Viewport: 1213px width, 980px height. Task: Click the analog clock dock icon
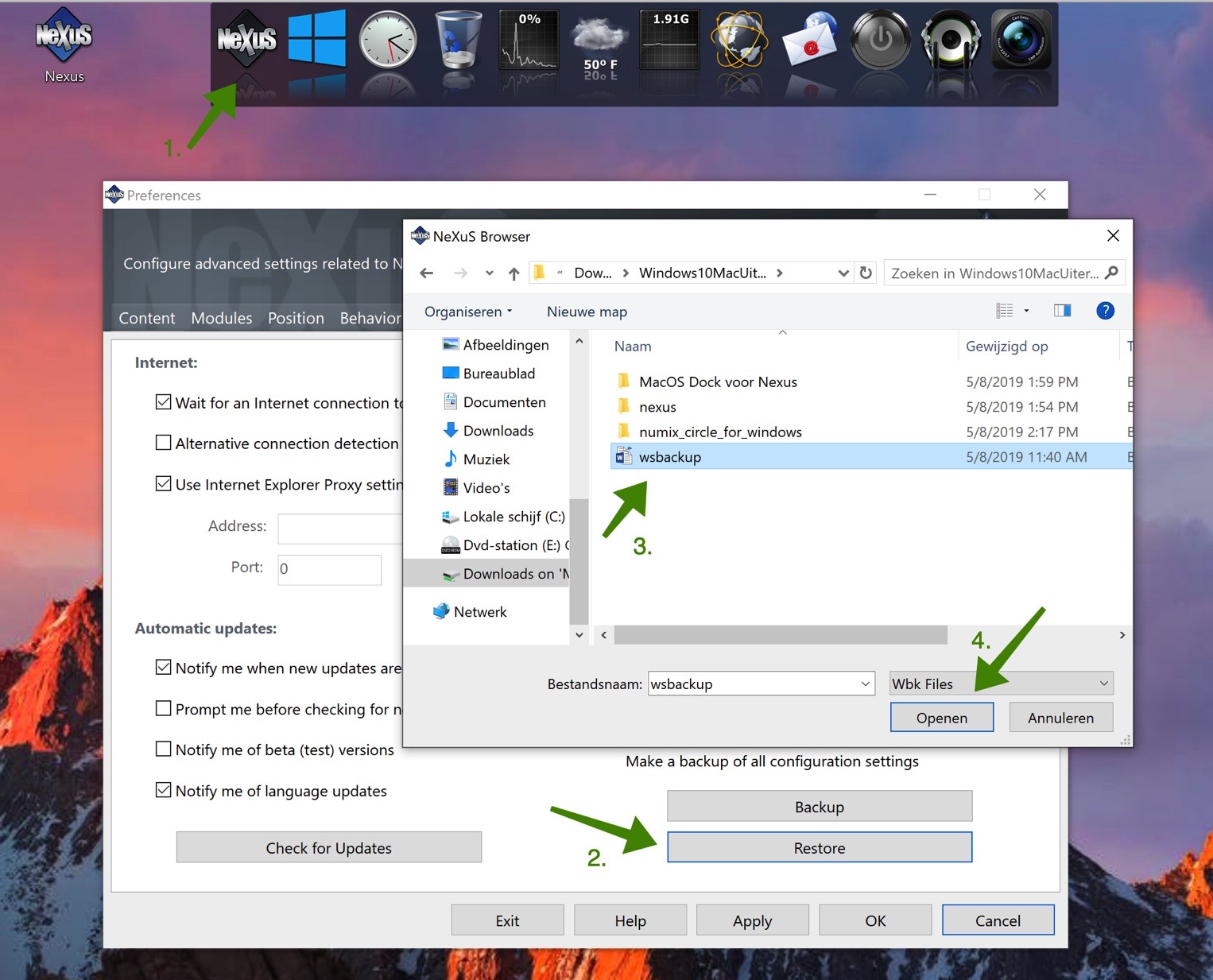click(388, 40)
